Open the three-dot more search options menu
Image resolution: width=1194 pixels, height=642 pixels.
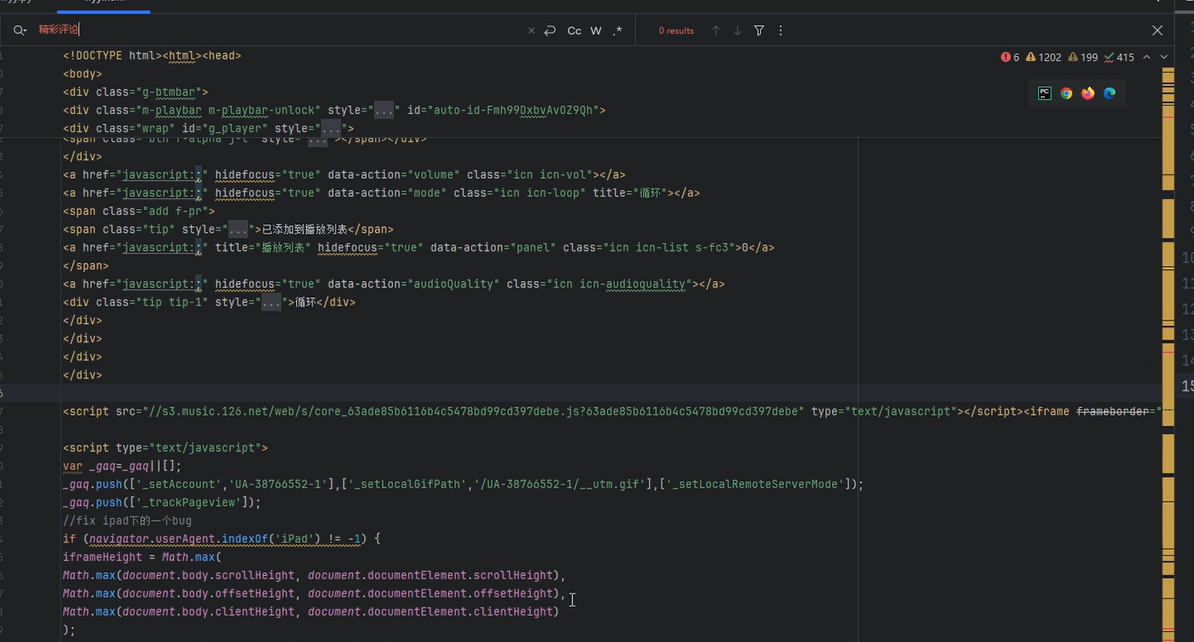(x=781, y=30)
